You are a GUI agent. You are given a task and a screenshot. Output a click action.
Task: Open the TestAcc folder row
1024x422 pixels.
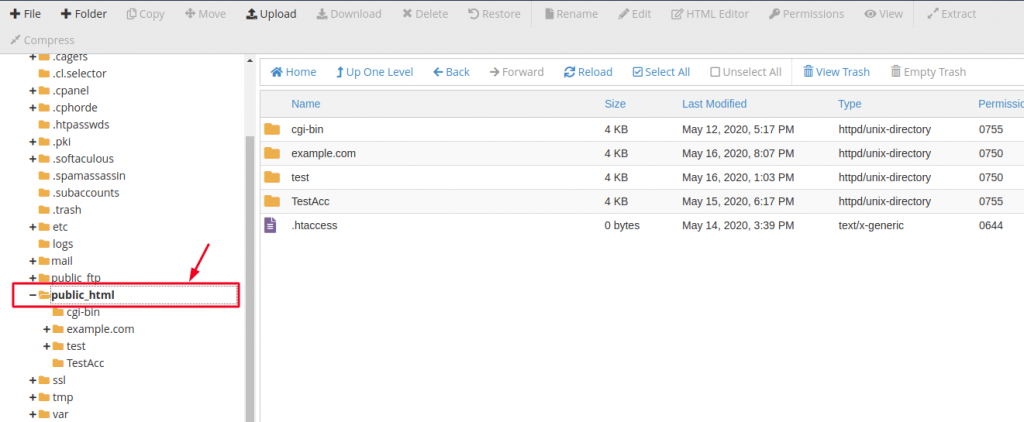(x=642, y=201)
